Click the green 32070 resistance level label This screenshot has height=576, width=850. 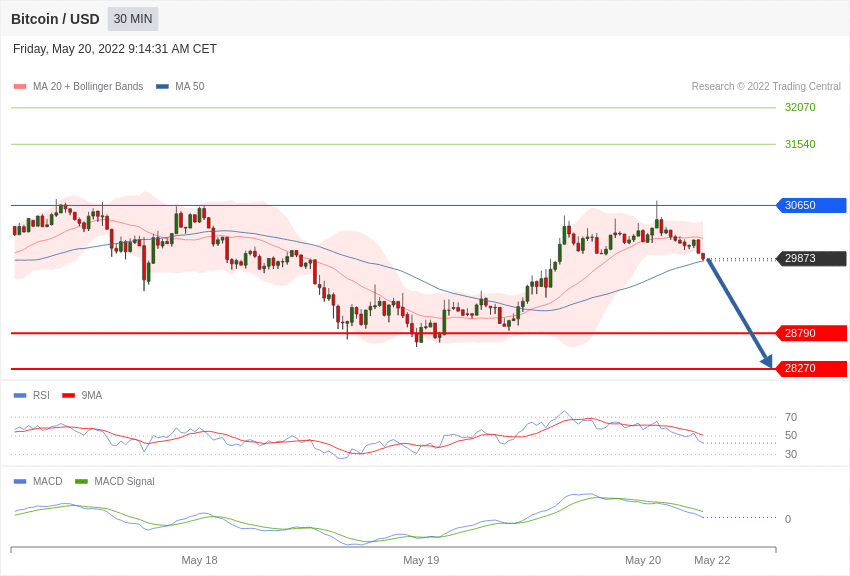pyautogui.click(x=800, y=107)
